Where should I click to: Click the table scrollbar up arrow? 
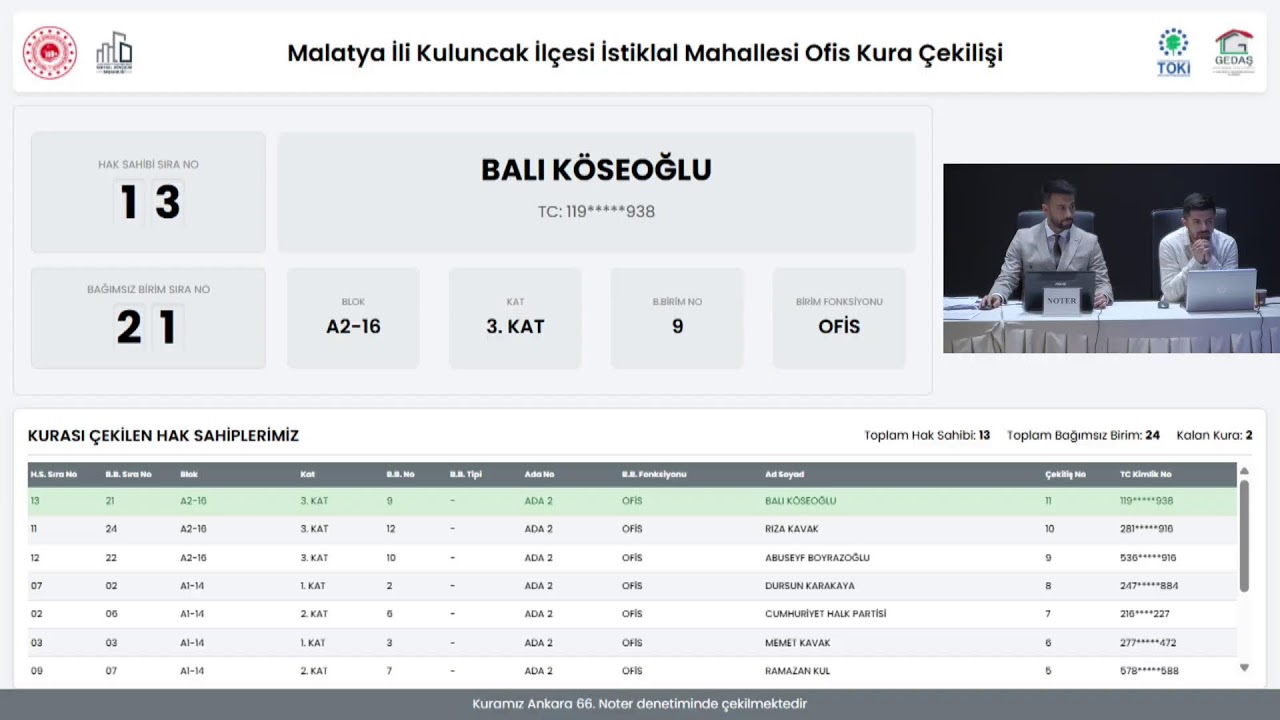coord(1244,471)
